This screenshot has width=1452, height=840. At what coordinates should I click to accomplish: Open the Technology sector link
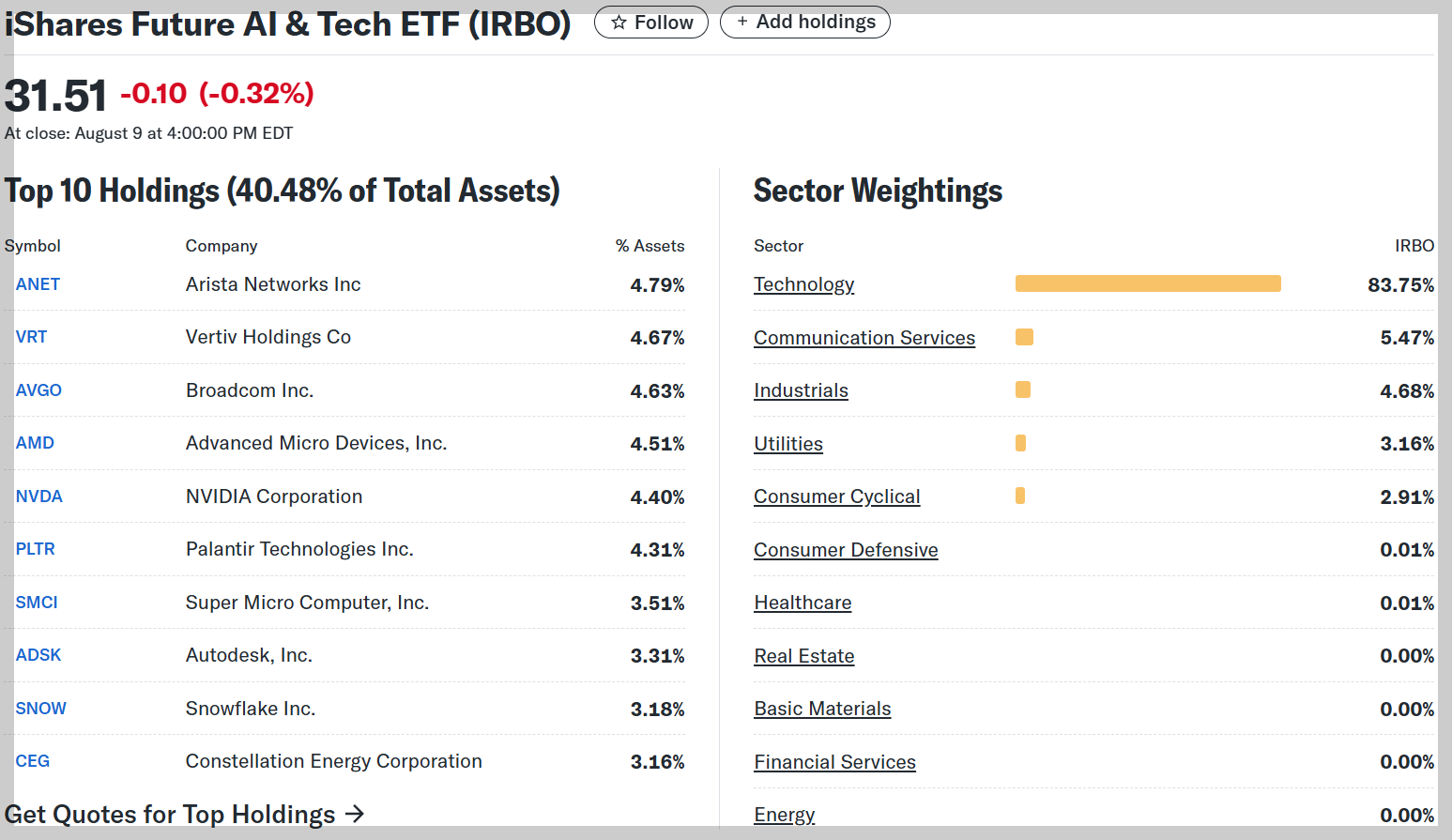pos(803,283)
